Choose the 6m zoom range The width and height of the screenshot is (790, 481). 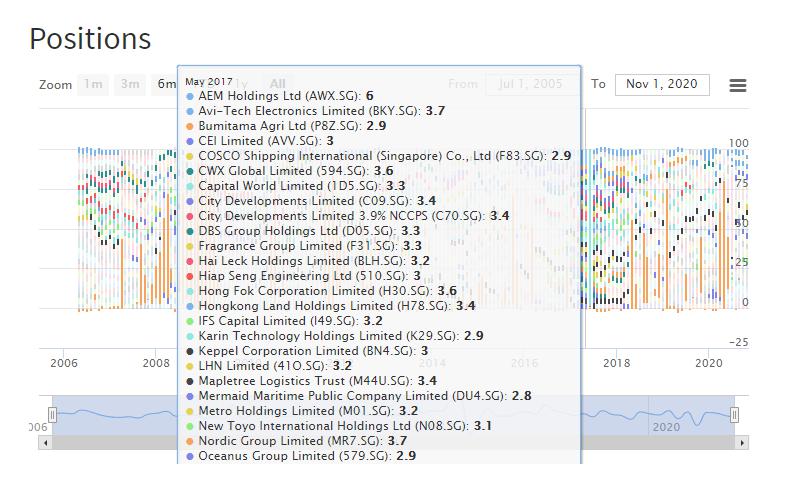coord(165,85)
